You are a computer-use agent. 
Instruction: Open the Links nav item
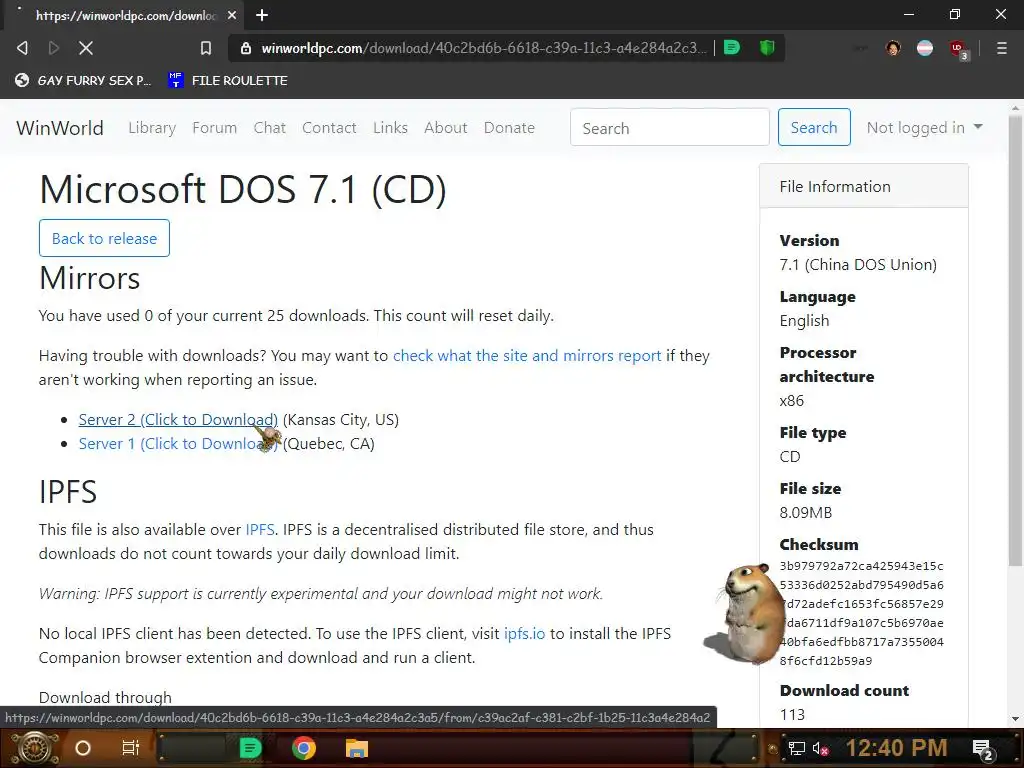tap(391, 127)
